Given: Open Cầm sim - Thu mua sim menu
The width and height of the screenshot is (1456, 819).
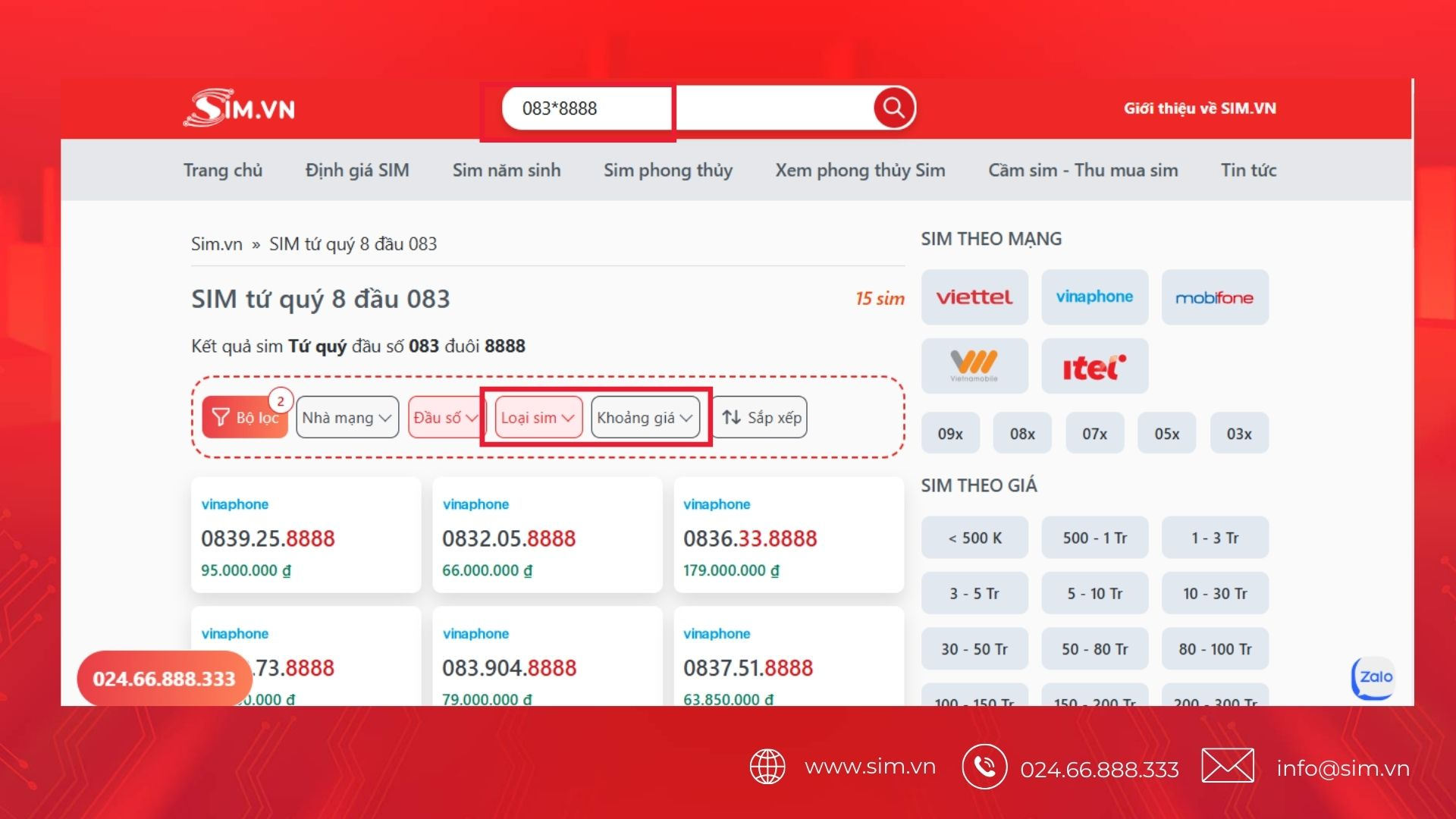Looking at the screenshot, I should pyautogui.click(x=1083, y=170).
